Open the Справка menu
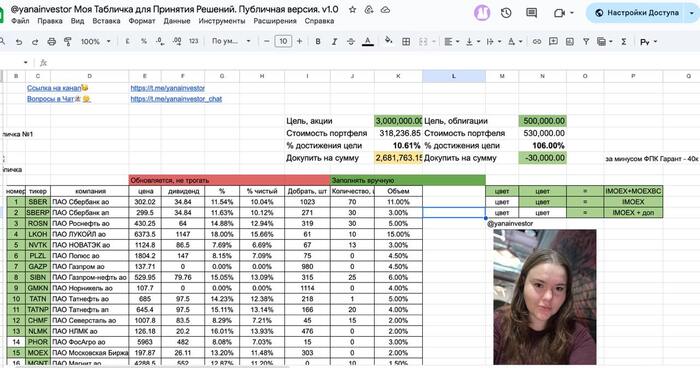The width and height of the screenshot is (700, 368). (319, 21)
